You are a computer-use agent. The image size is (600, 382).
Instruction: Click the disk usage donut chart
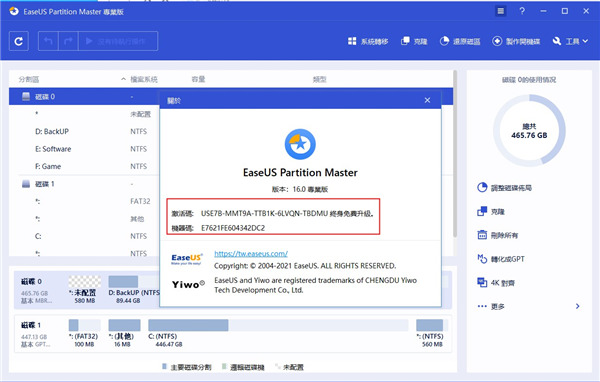tap(529, 131)
